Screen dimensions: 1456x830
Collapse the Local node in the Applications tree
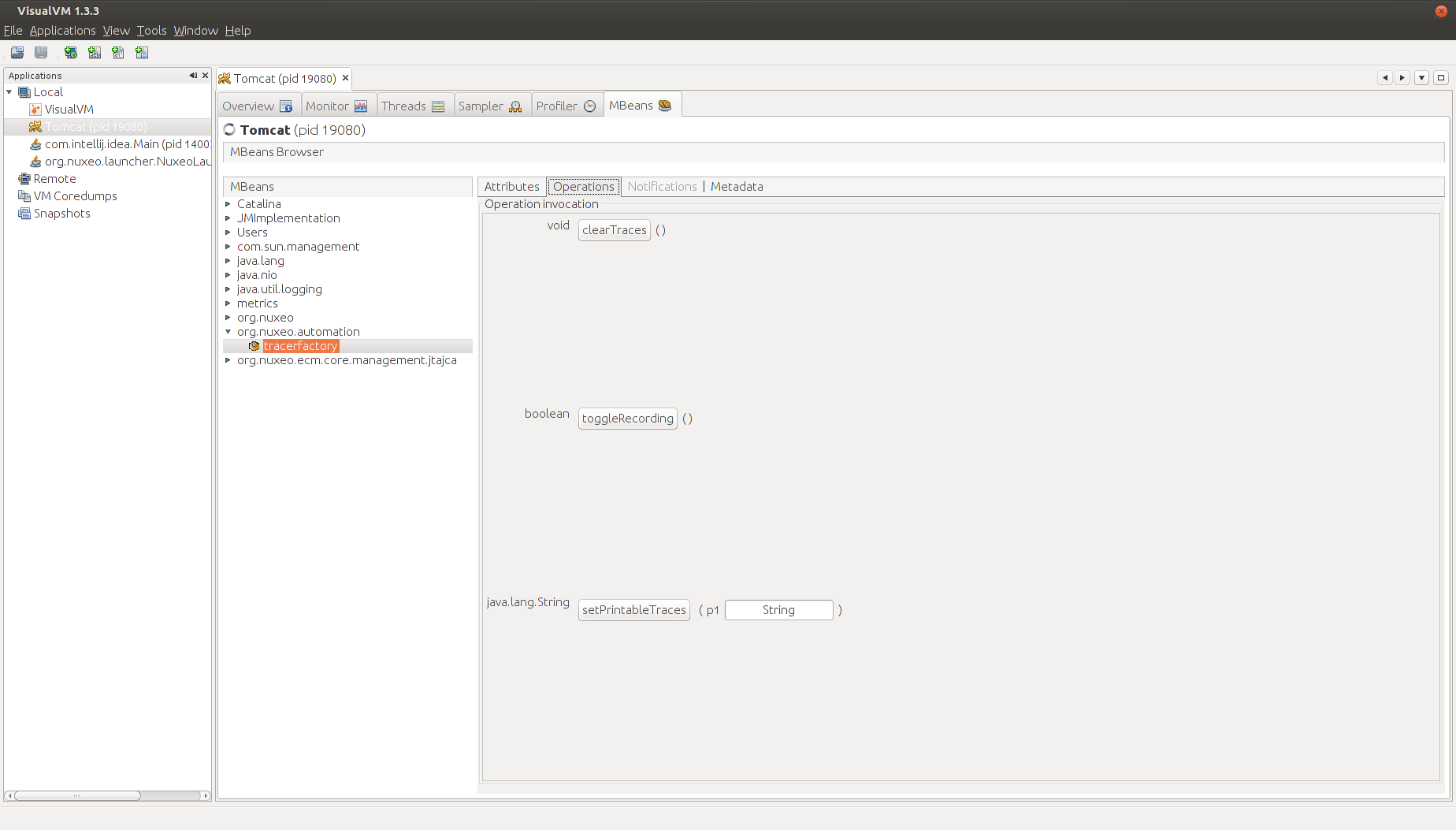point(9,92)
